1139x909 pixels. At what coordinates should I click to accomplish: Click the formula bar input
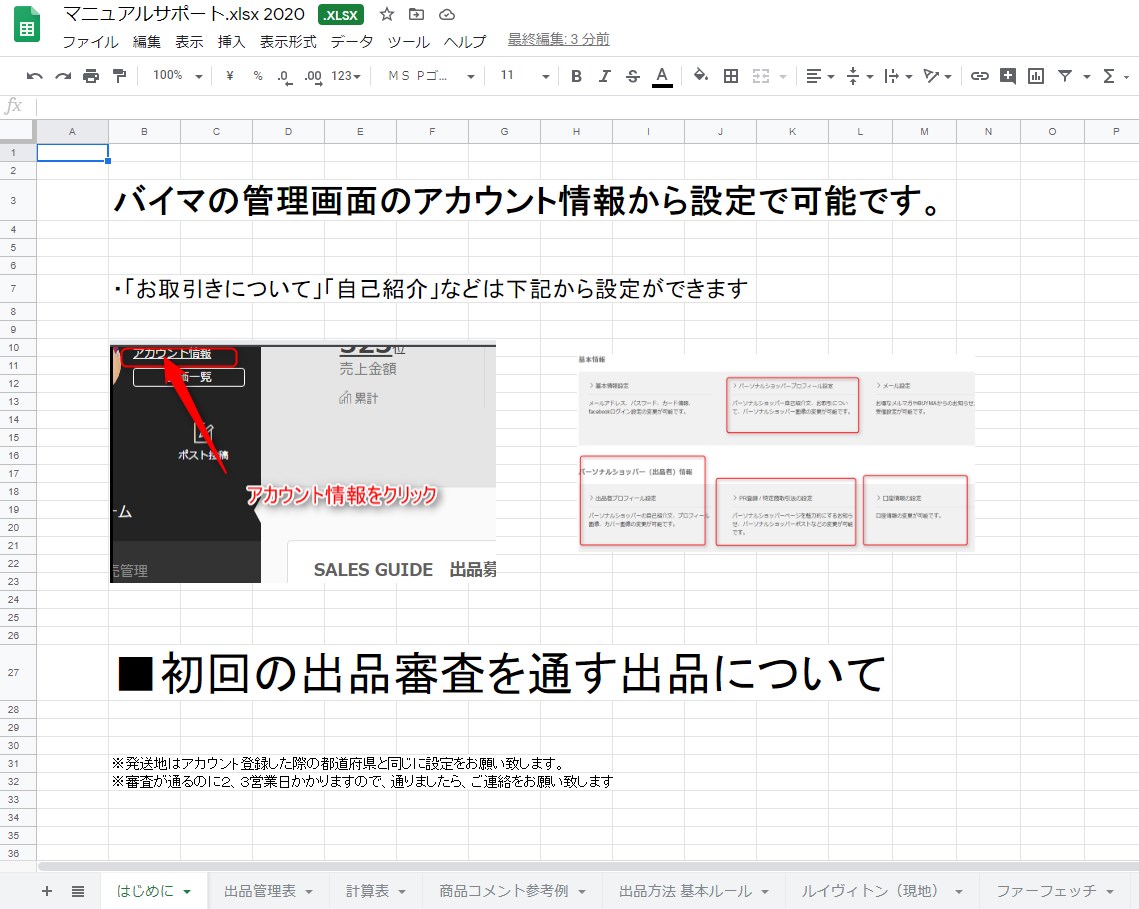[587, 106]
